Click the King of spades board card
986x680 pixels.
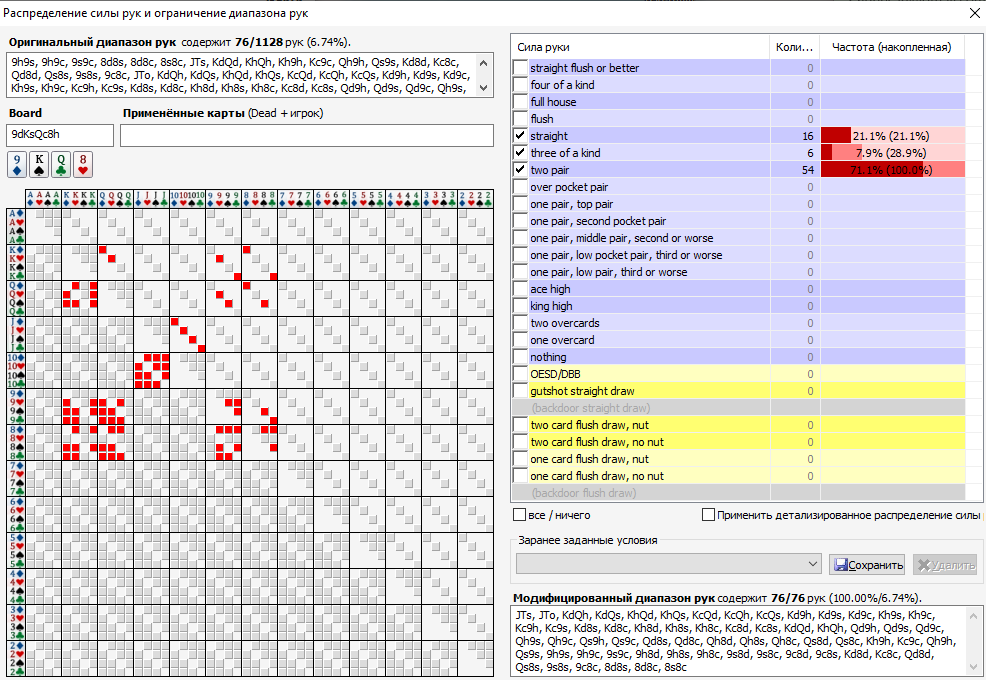click(x=39, y=164)
